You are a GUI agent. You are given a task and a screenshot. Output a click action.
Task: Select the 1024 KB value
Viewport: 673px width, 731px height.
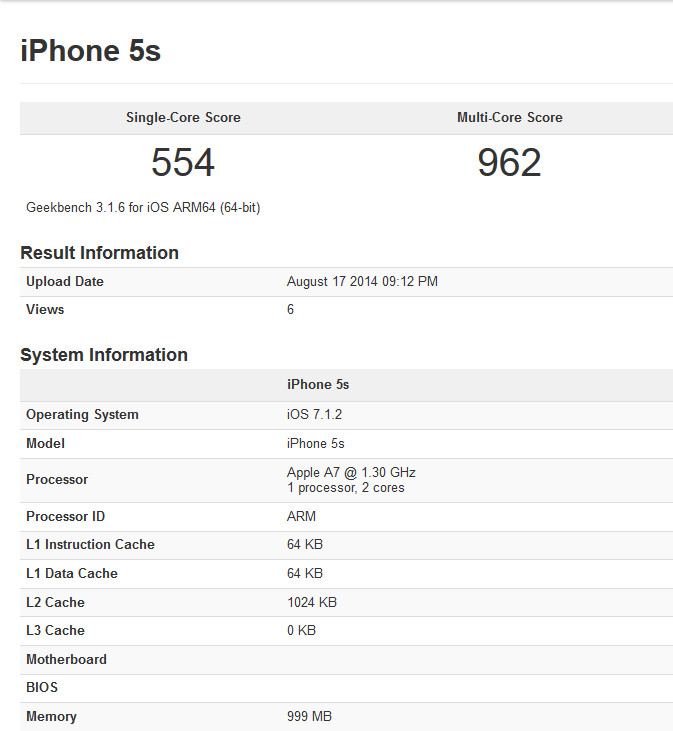click(x=312, y=602)
